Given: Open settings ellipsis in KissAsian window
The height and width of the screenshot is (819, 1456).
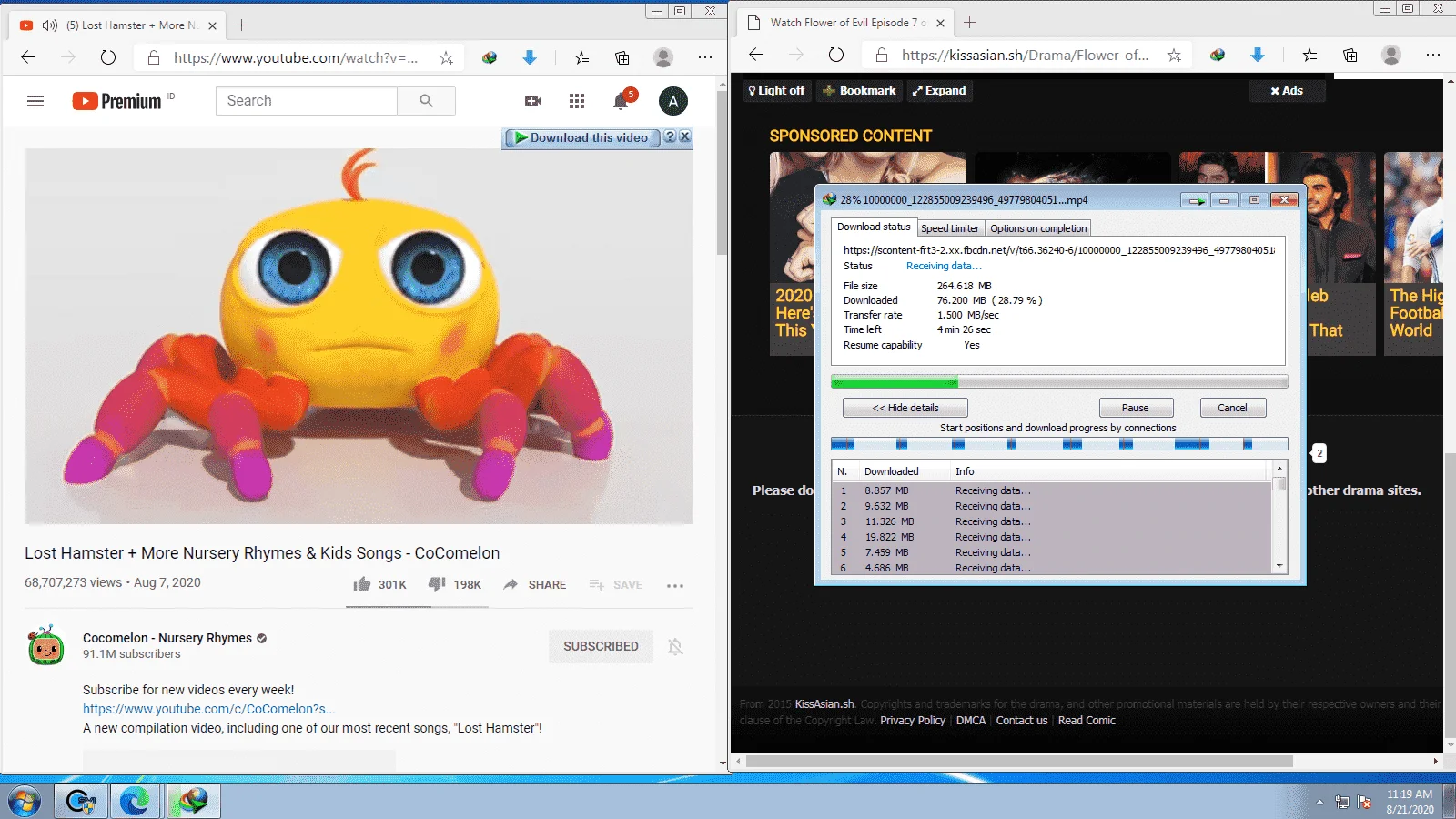Looking at the screenshot, I should pyautogui.click(x=1433, y=55).
